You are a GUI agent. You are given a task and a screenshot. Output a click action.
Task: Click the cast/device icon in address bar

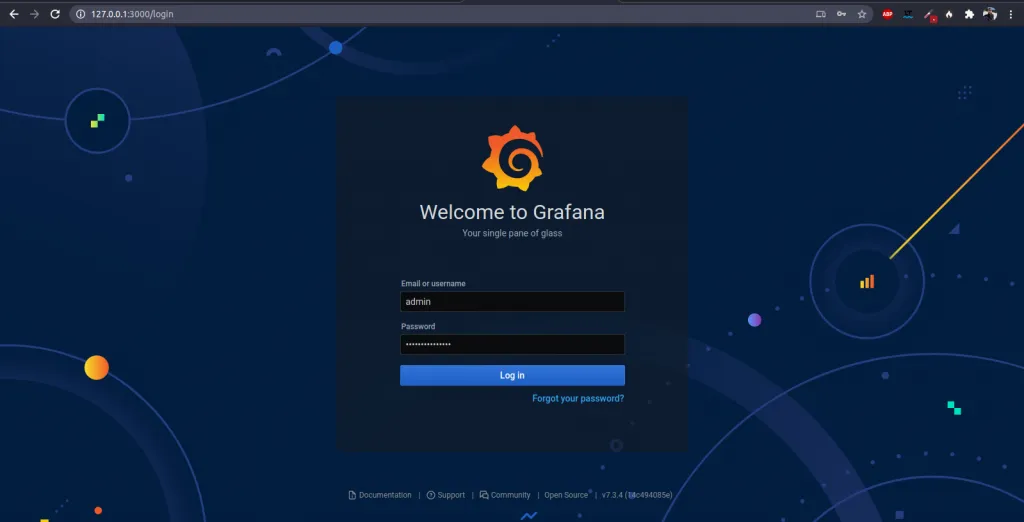tap(821, 14)
